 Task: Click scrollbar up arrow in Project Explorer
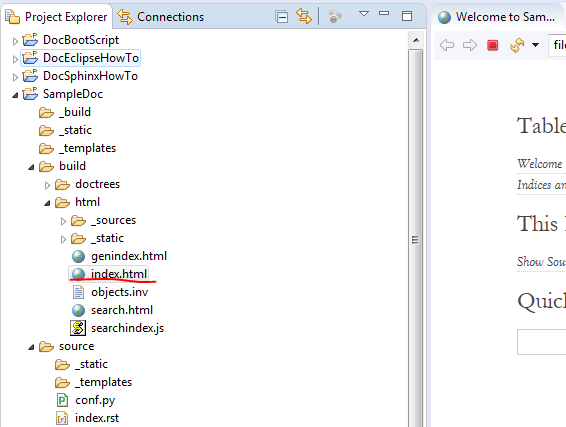(416, 40)
